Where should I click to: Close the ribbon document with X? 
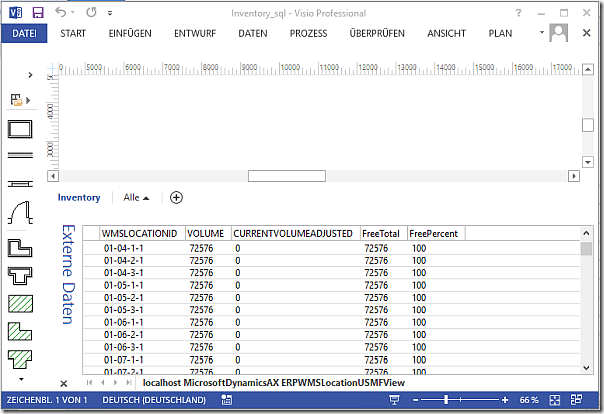[x=586, y=33]
